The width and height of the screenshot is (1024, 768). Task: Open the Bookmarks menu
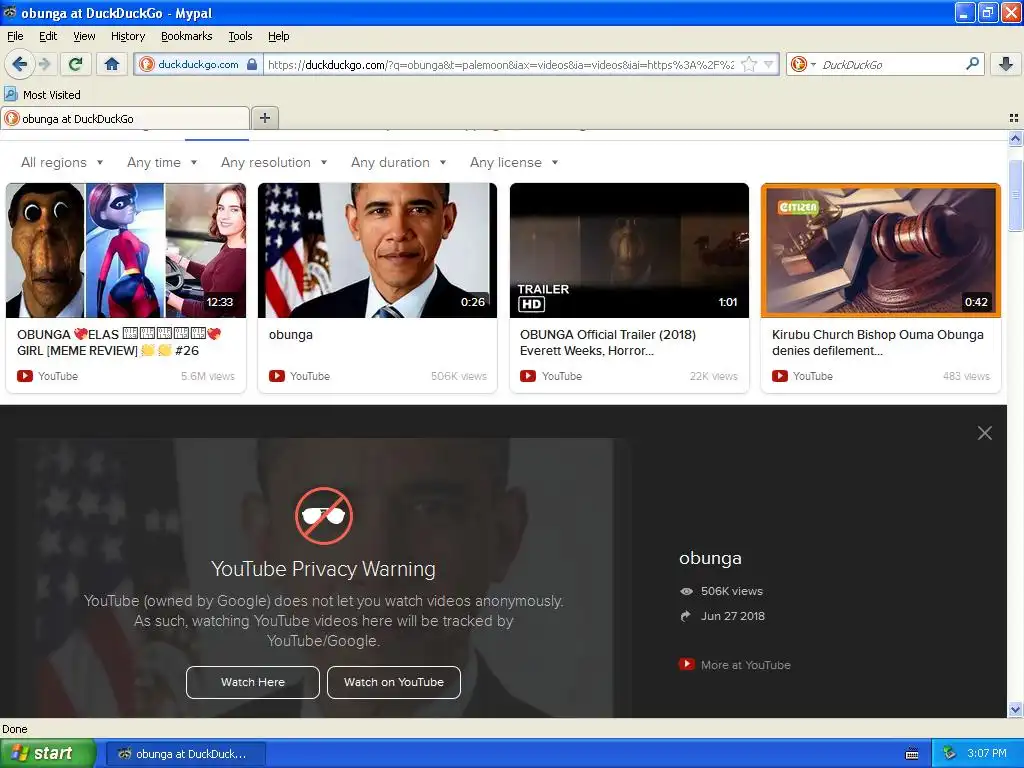tap(187, 36)
